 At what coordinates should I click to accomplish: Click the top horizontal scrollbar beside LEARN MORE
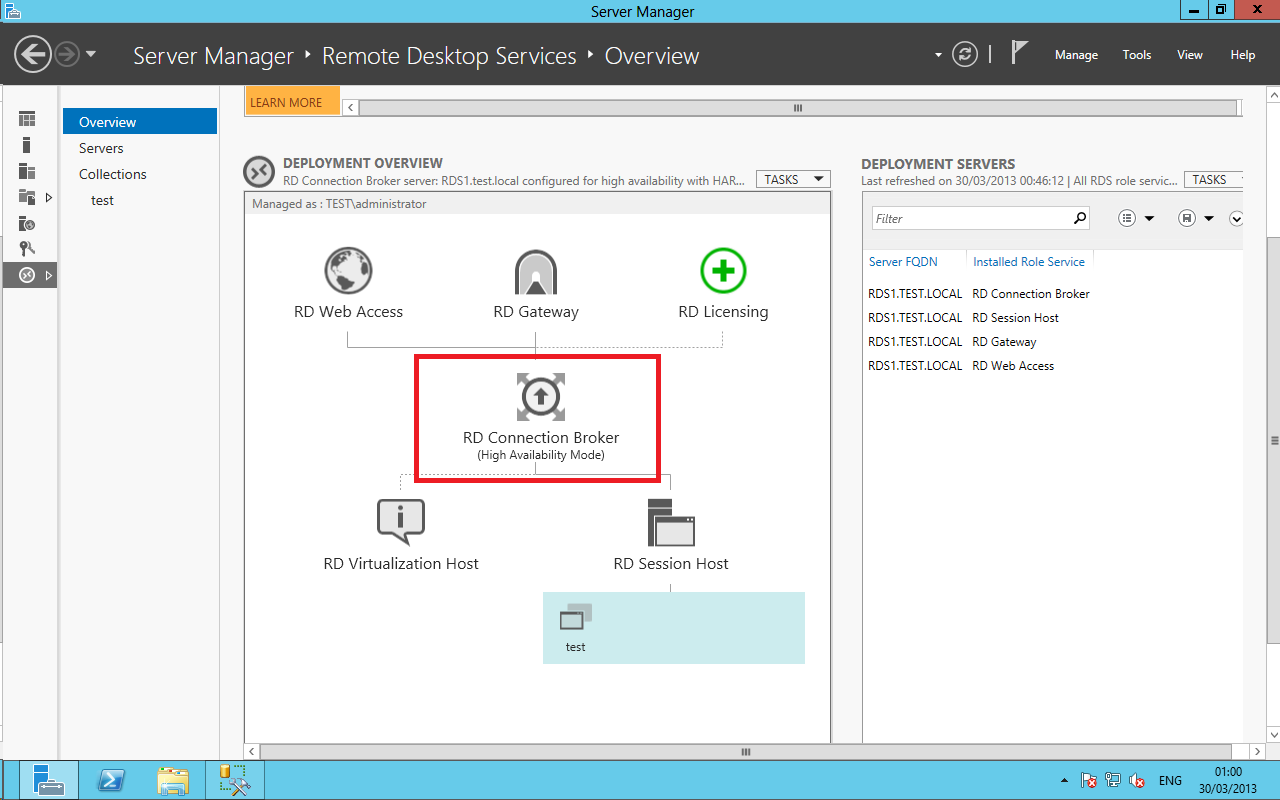pos(797,108)
